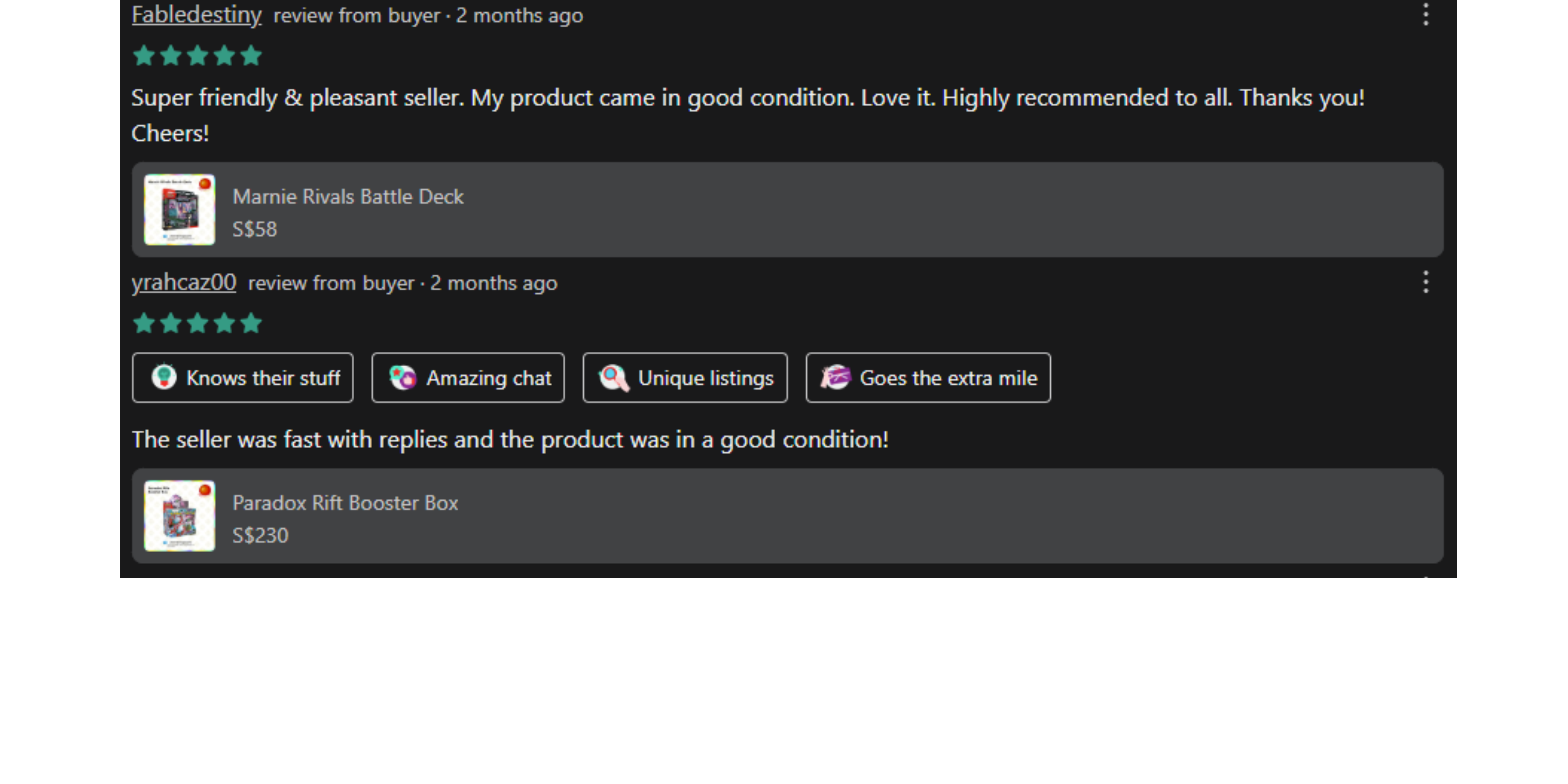The image size is (1568, 784).
Task: Click first star of Fabledestiny's rating
Action: pos(144,56)
